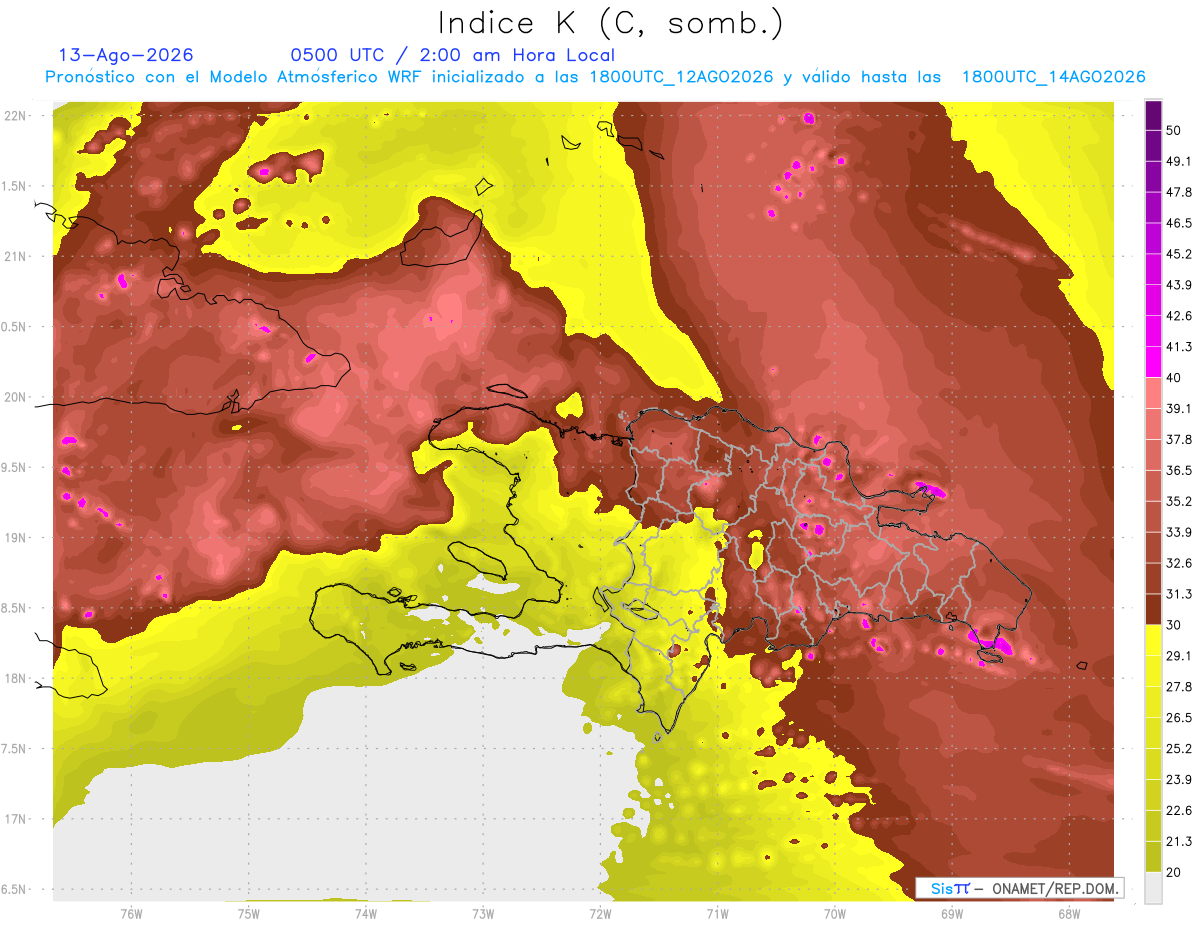Click the '68W' longitude label

point(1068,914)
